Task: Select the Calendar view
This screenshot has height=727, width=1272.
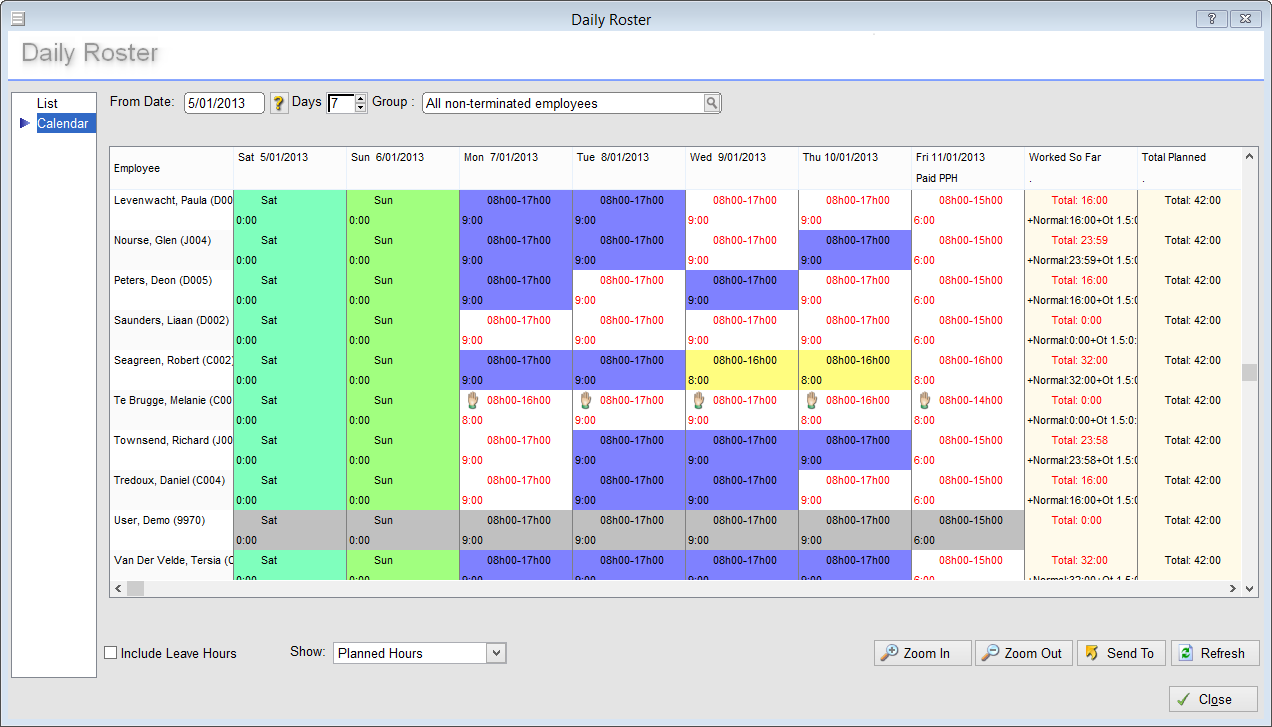Action: (63, 123)
